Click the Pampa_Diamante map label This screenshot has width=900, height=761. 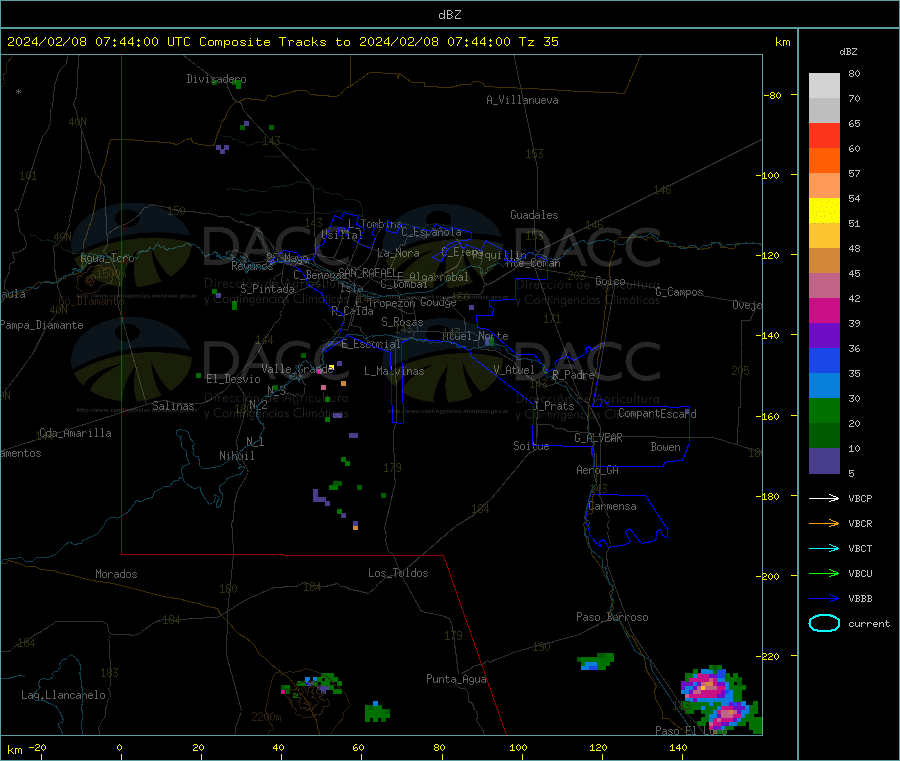pyautogui.click(x=42, y=325)
